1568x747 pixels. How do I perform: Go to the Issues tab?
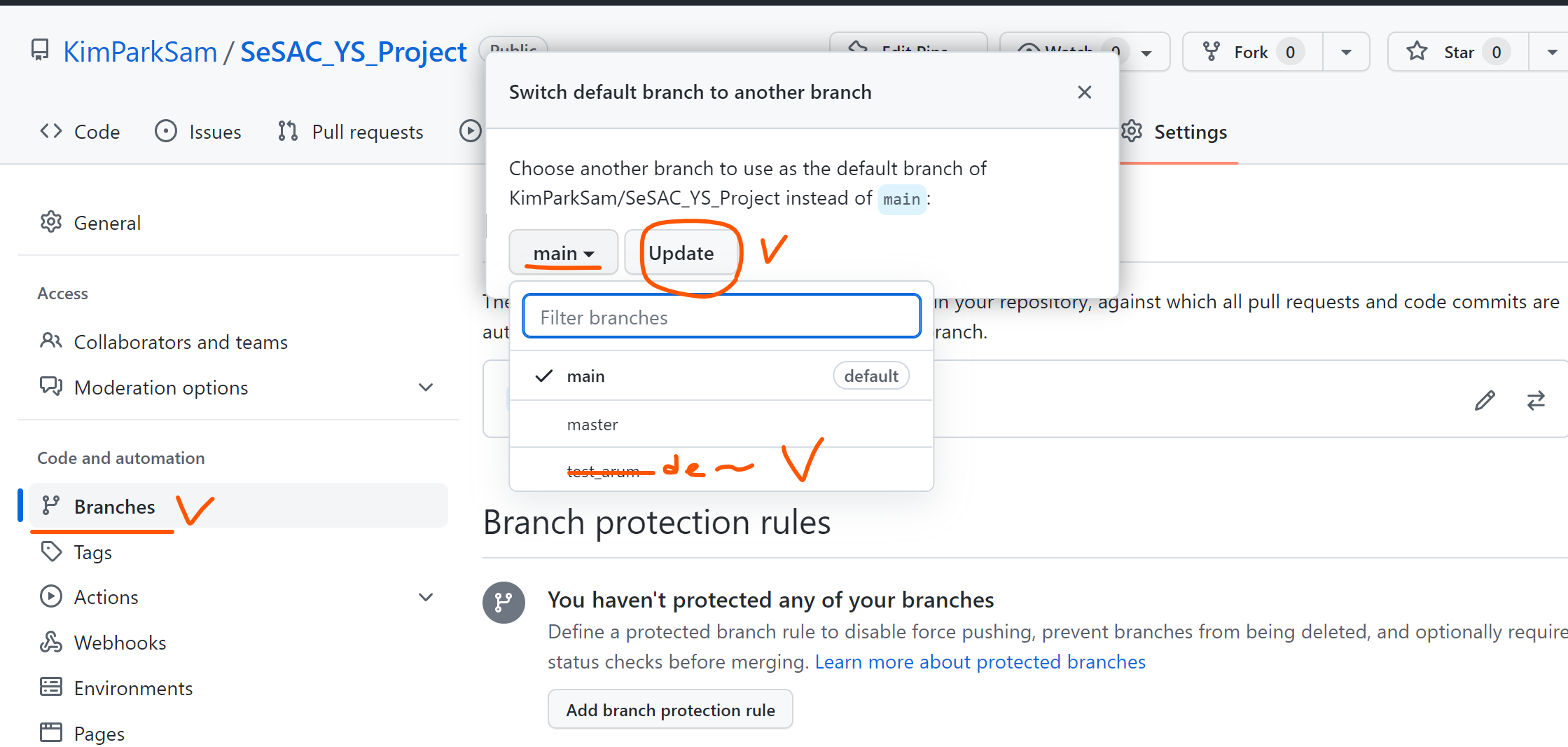pos(197,132)
